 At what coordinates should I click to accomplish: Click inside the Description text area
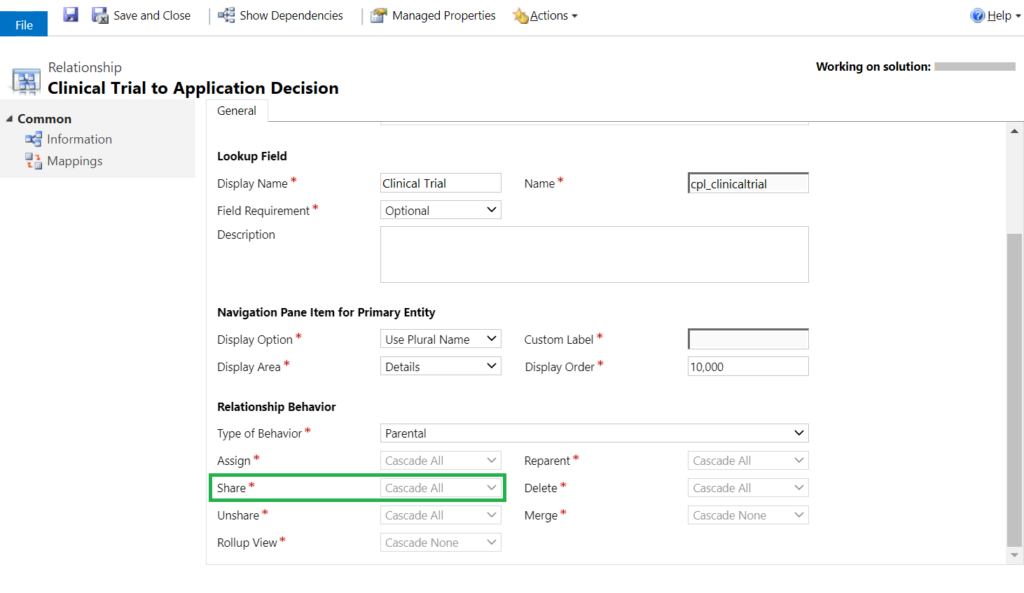click(x=594, y=254)
